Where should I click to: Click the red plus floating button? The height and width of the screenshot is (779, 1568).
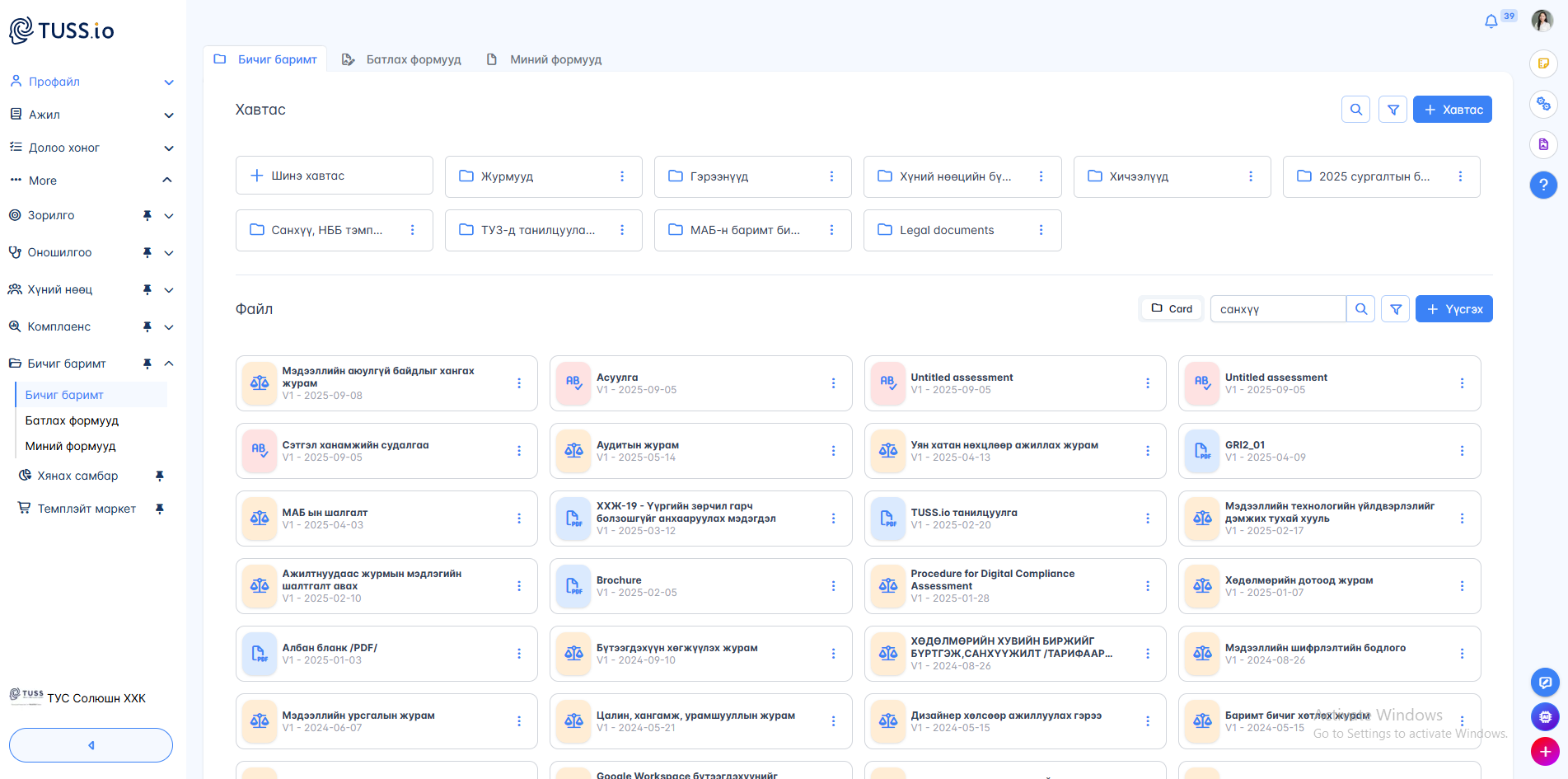coord(1544,751)
